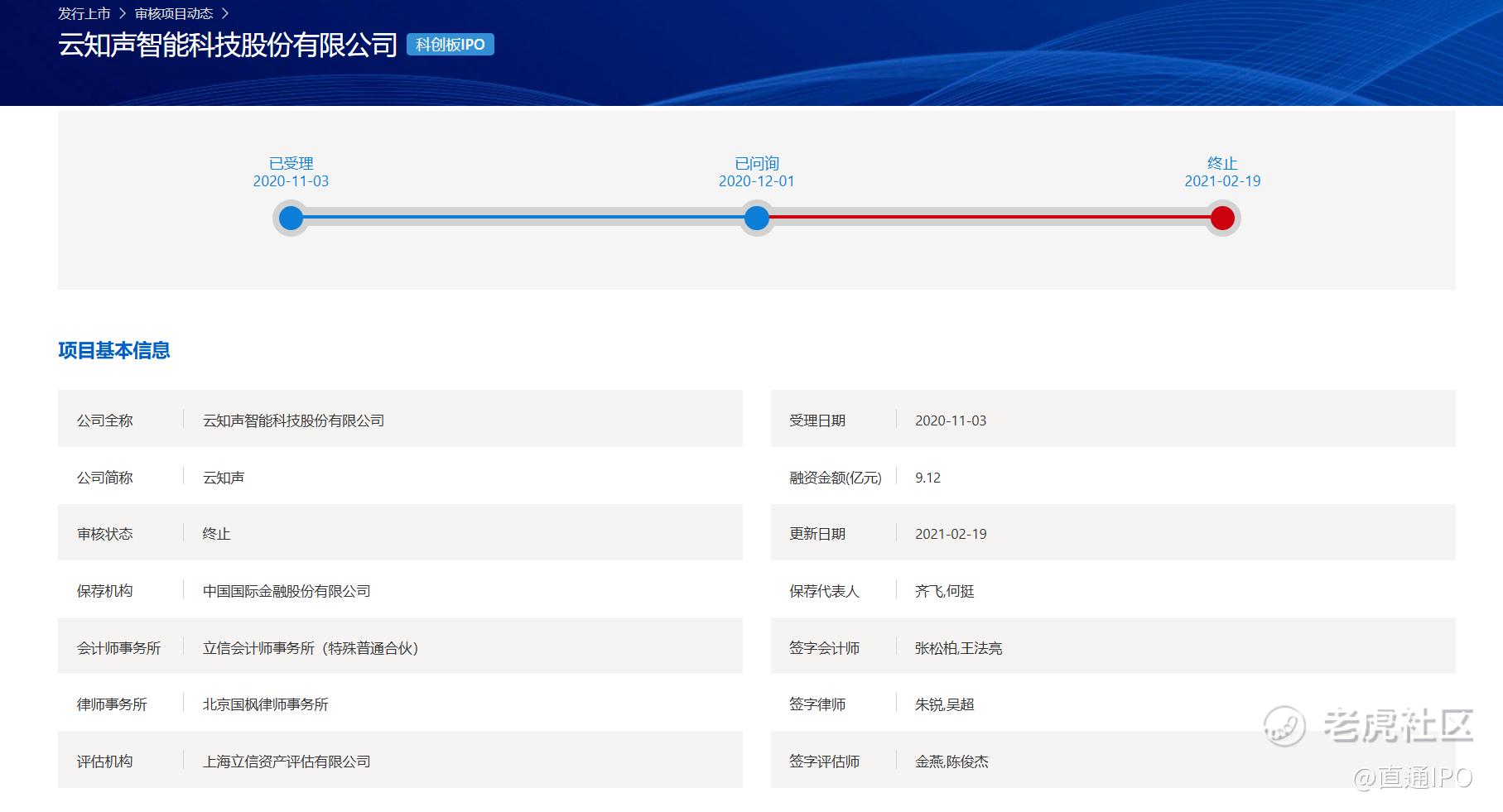Viewport: 1503px width, 812px height.
Task: Click the 公司全称 row label
Action: (105, 420)
